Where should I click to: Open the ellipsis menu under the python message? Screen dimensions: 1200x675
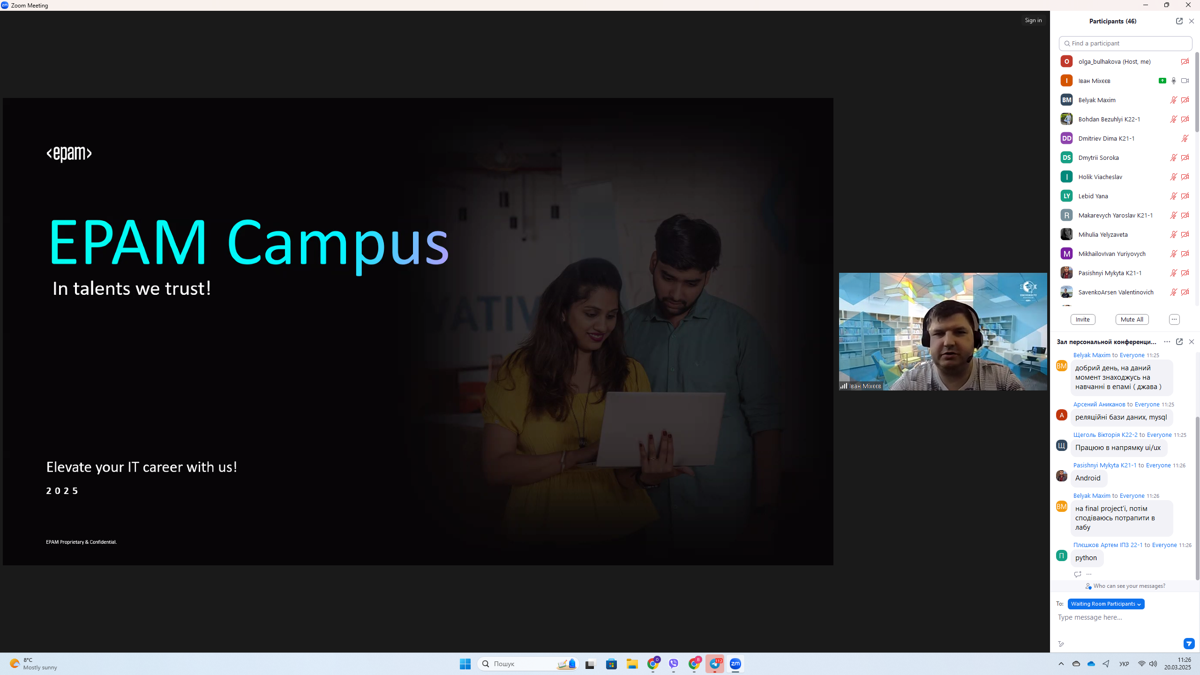coord(1089,574)
